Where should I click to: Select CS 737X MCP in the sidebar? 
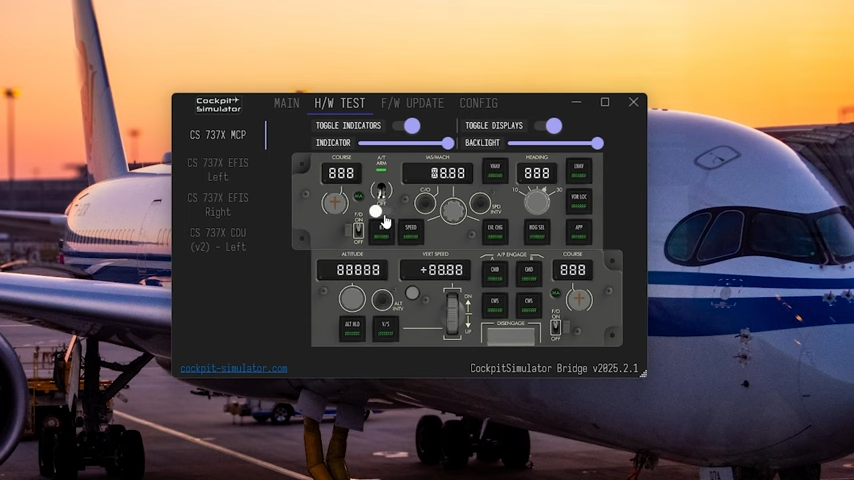(218, 135)
